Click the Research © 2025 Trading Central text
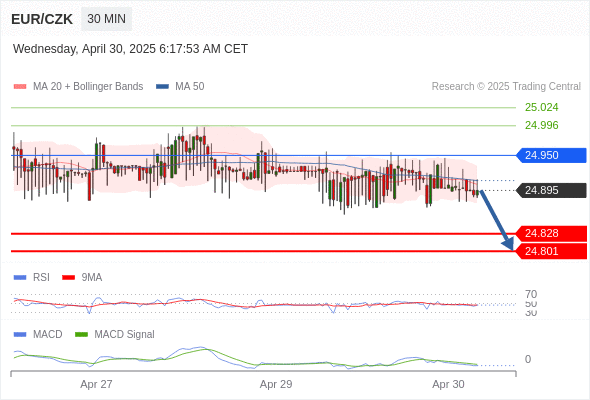The height and width of the screenshot is (400, 590). 506,87
